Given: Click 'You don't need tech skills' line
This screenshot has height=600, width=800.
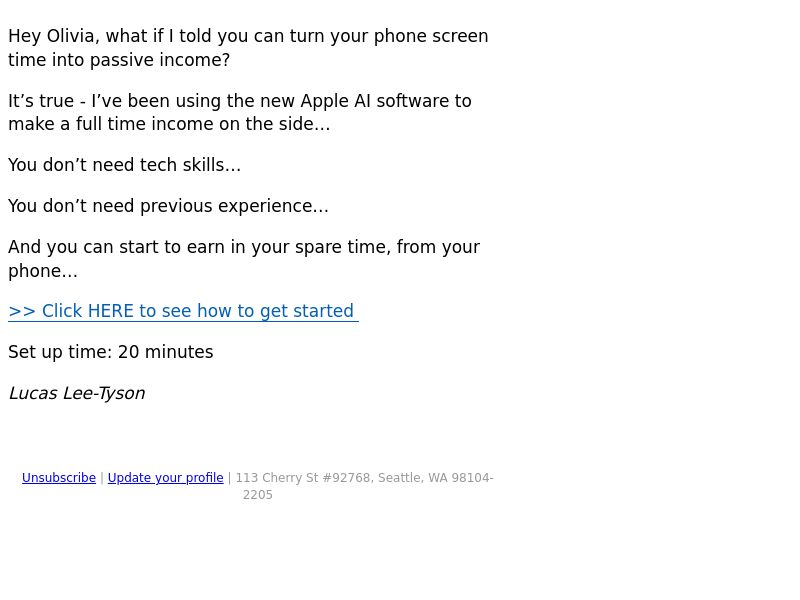Looking at the screenshot, I should [x=124, y=165].
